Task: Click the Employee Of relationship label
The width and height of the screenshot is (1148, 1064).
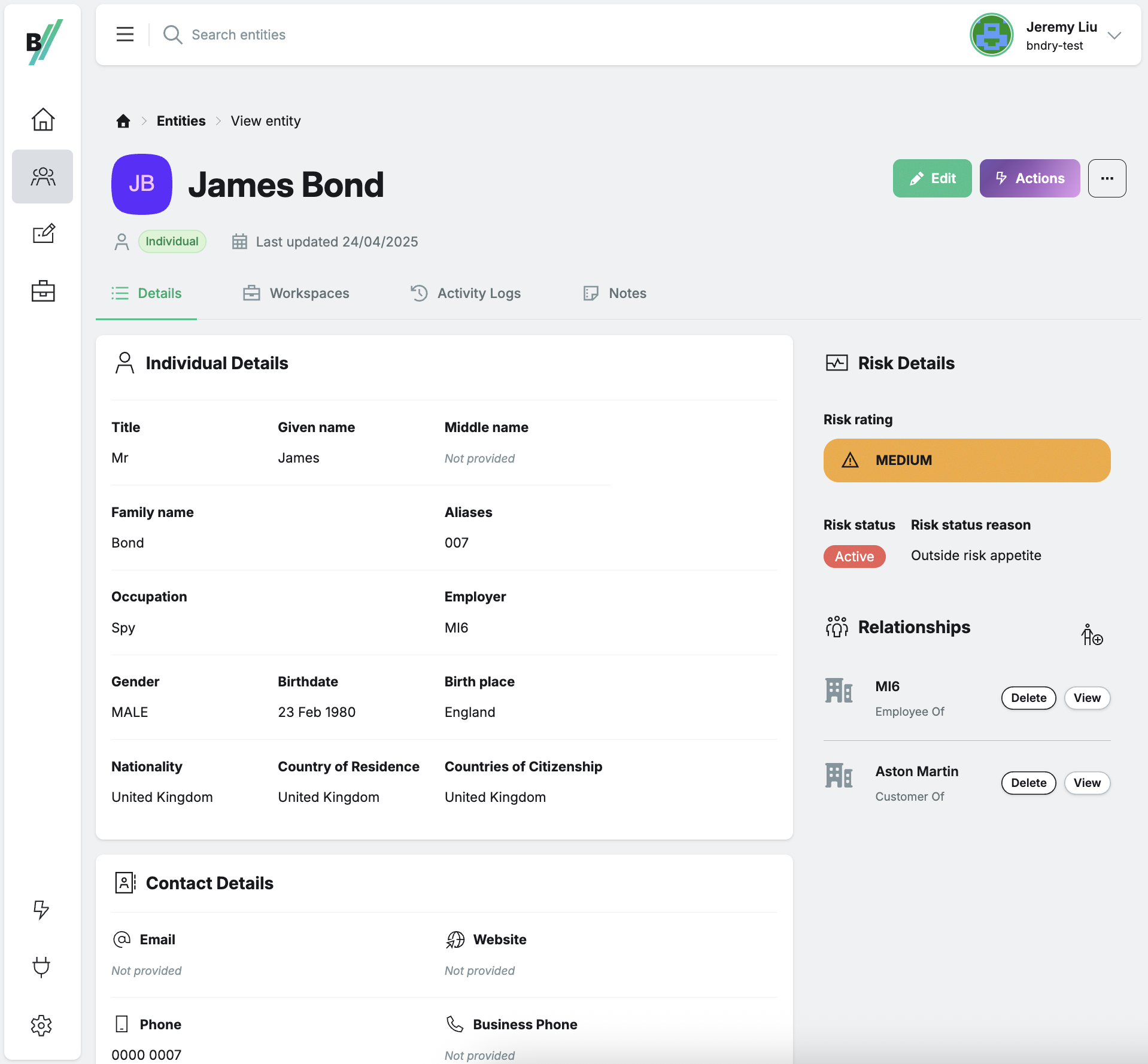Action: pyautogui.click(x=909, y=712)
